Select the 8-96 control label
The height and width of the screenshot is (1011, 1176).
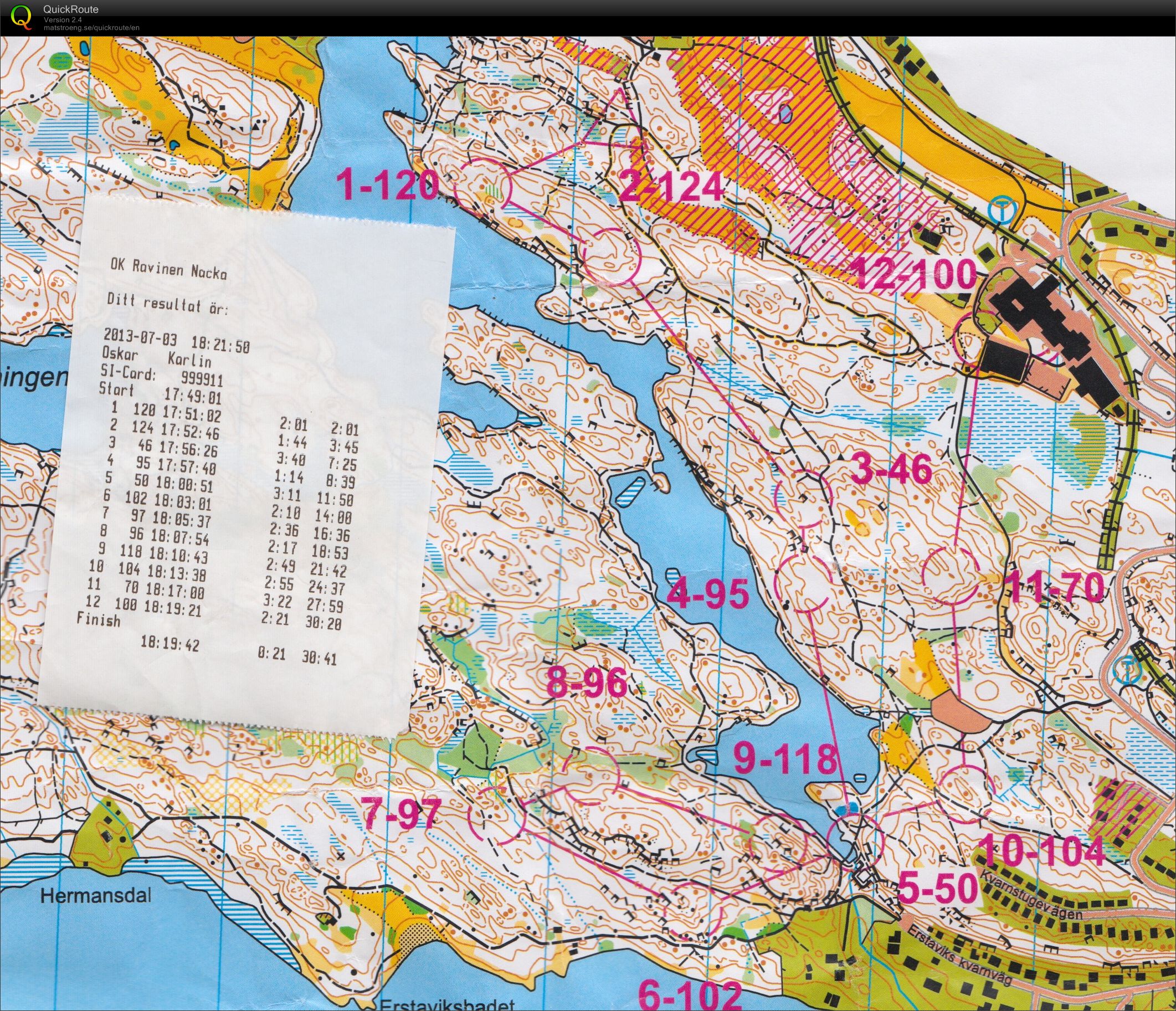[x=587, y=683]
